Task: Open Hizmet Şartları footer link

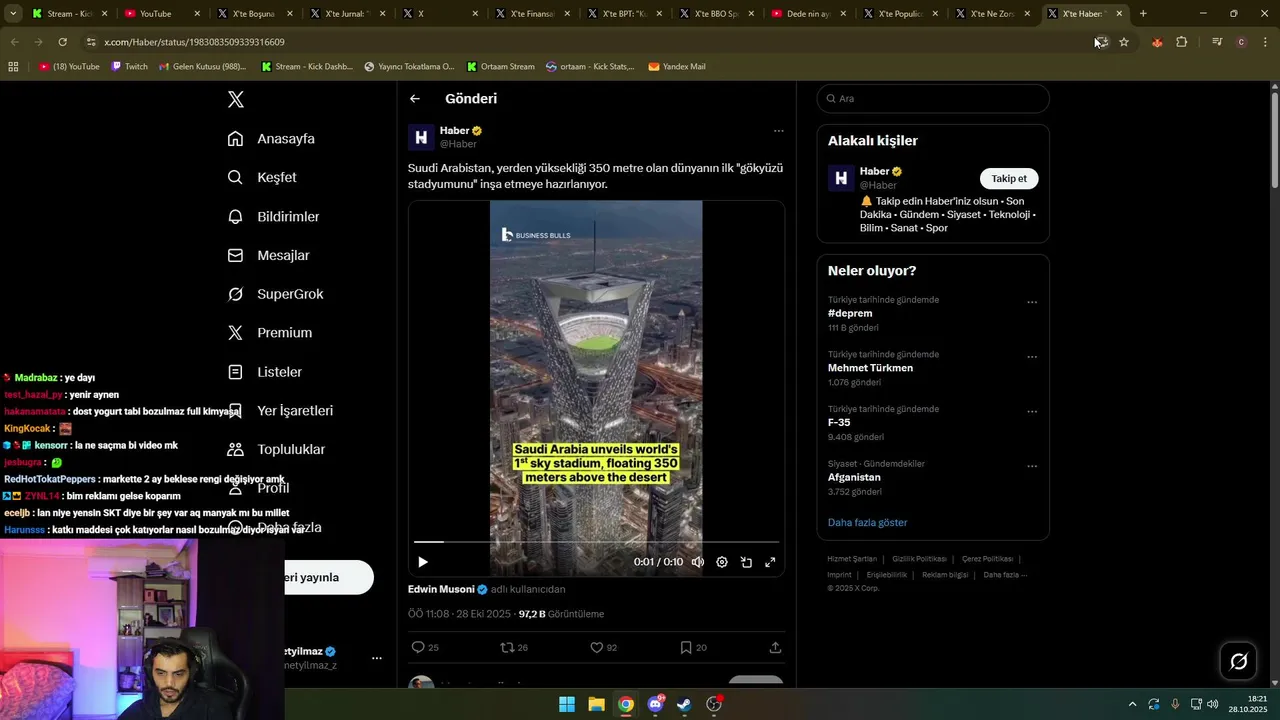Action: pos(852,559)
